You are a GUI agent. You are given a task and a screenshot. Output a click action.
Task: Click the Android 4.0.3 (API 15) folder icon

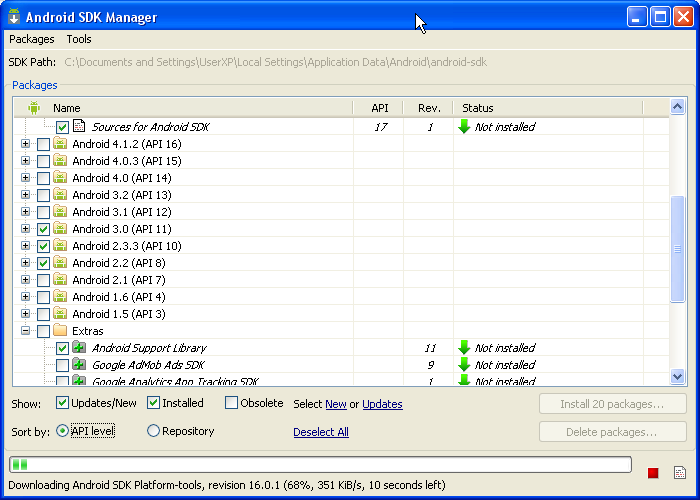(60, 160)
